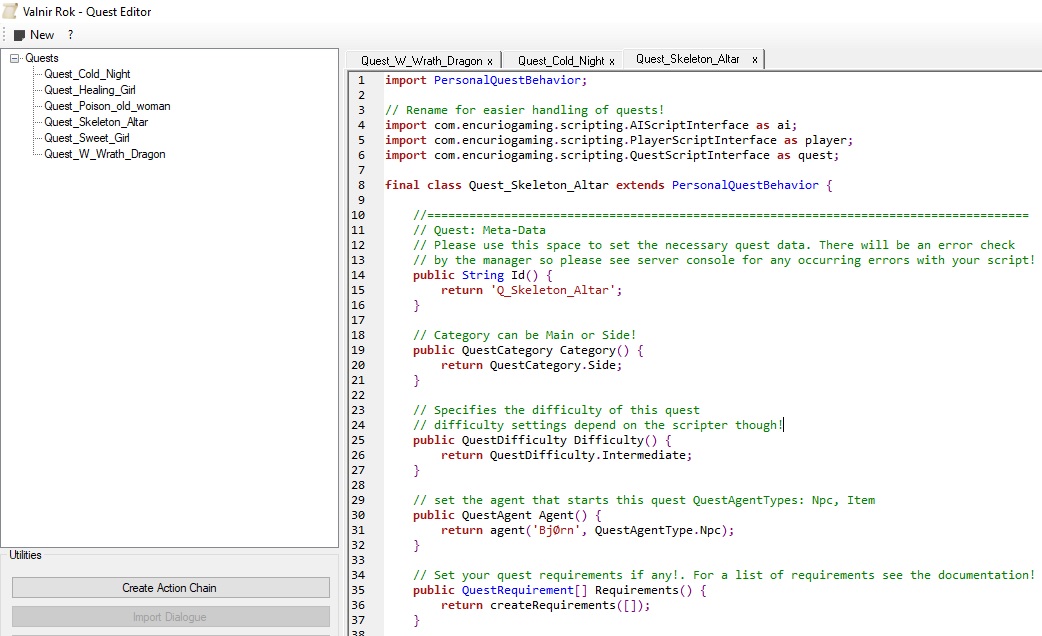Click line 'public QuestAgent Agent() {'

click(507, 515)
